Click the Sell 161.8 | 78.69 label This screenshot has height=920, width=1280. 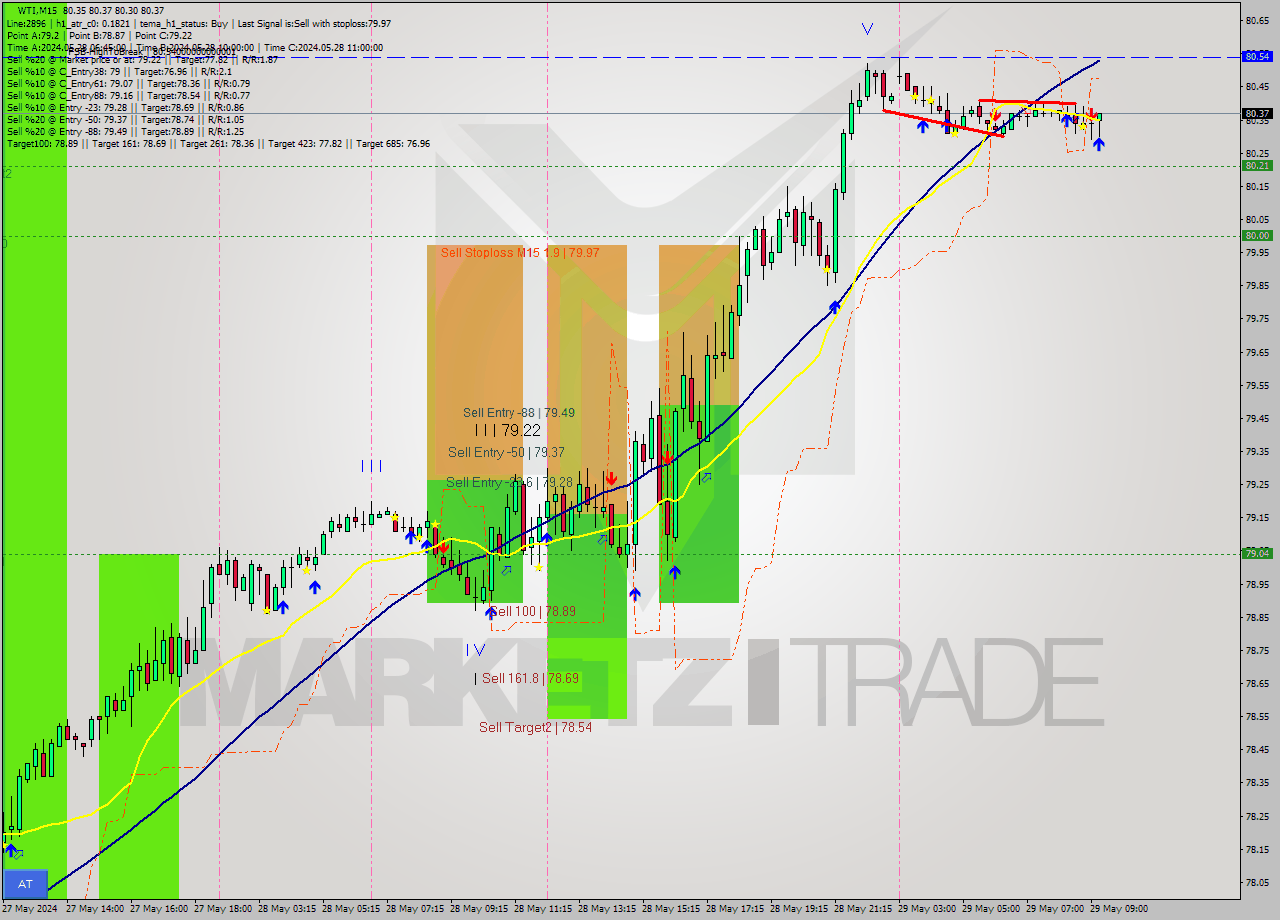pos(530,678)
